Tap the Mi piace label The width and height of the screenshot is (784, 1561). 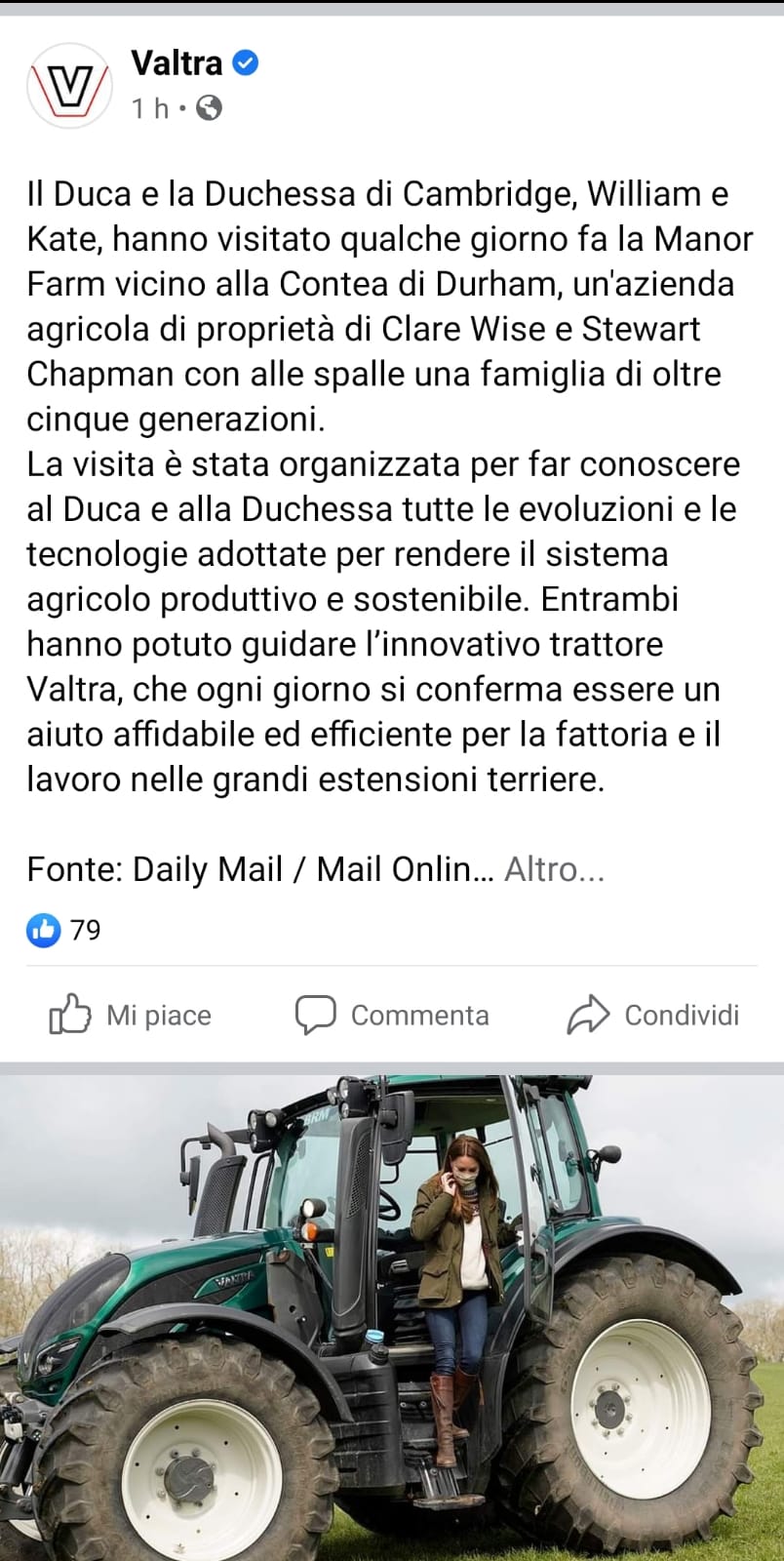[x=159, y=1016]
